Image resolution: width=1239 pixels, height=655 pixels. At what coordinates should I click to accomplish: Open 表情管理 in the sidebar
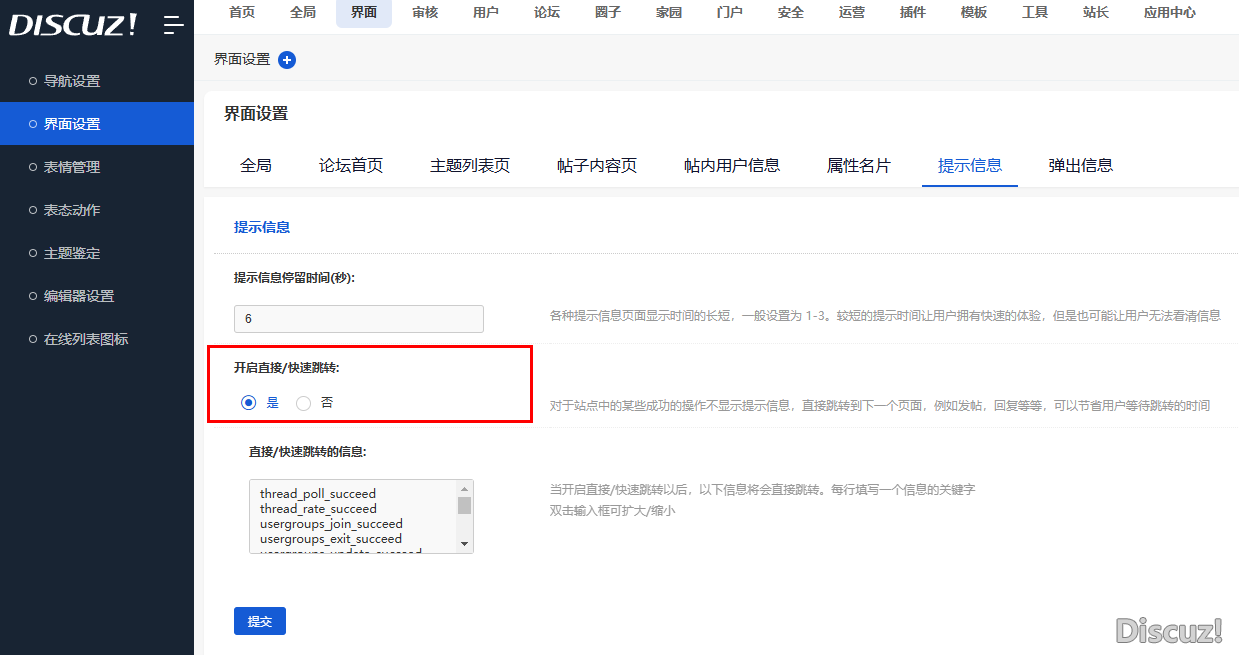72,167
